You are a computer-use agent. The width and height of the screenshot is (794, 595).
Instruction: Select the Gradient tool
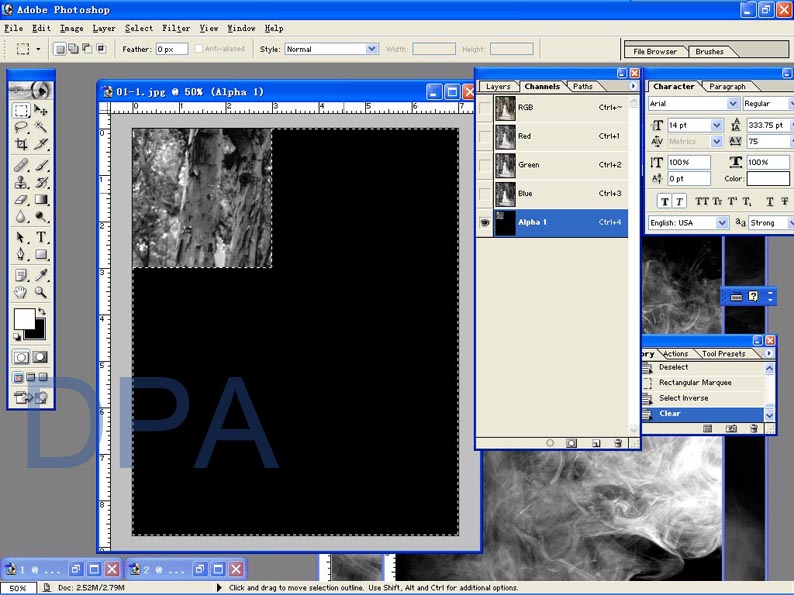(41, 200)
